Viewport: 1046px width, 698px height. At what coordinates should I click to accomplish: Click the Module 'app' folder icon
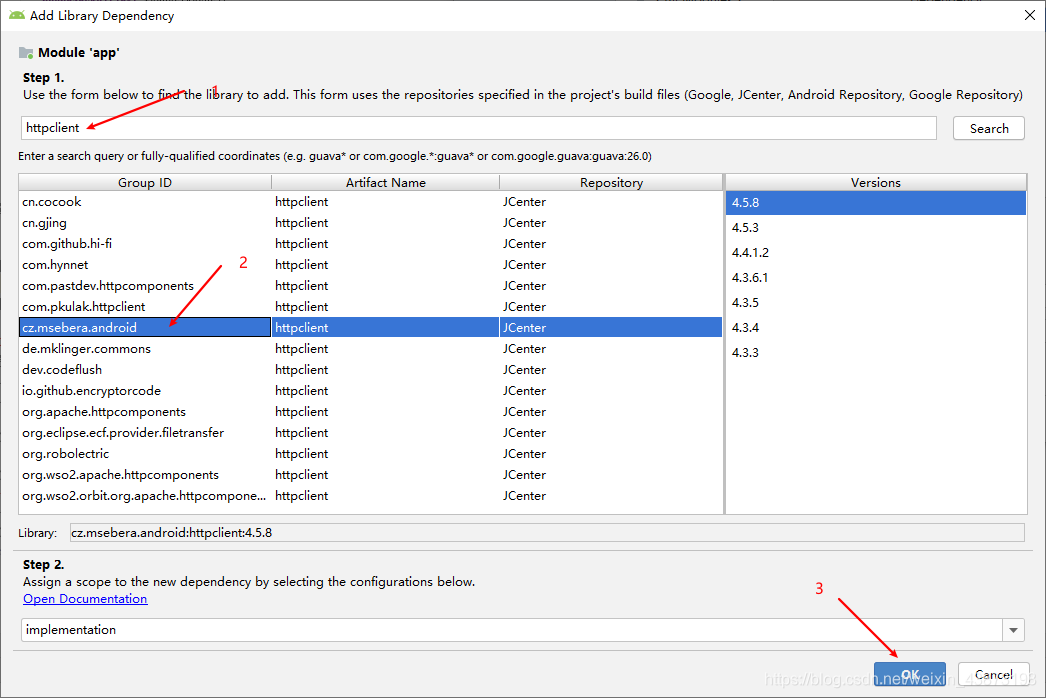(26, 53)
